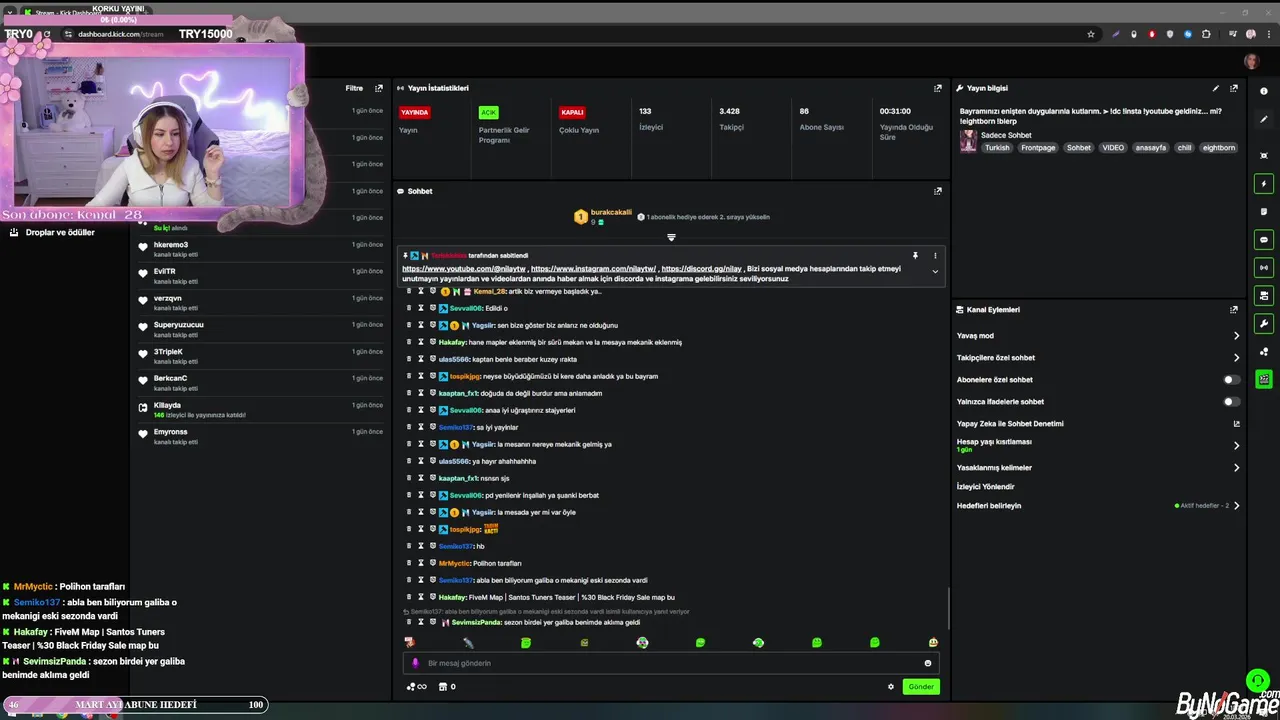Expand Hesap yaşı kısıtlaması setting
1280x720 pixels.
tap(1236, 446)
